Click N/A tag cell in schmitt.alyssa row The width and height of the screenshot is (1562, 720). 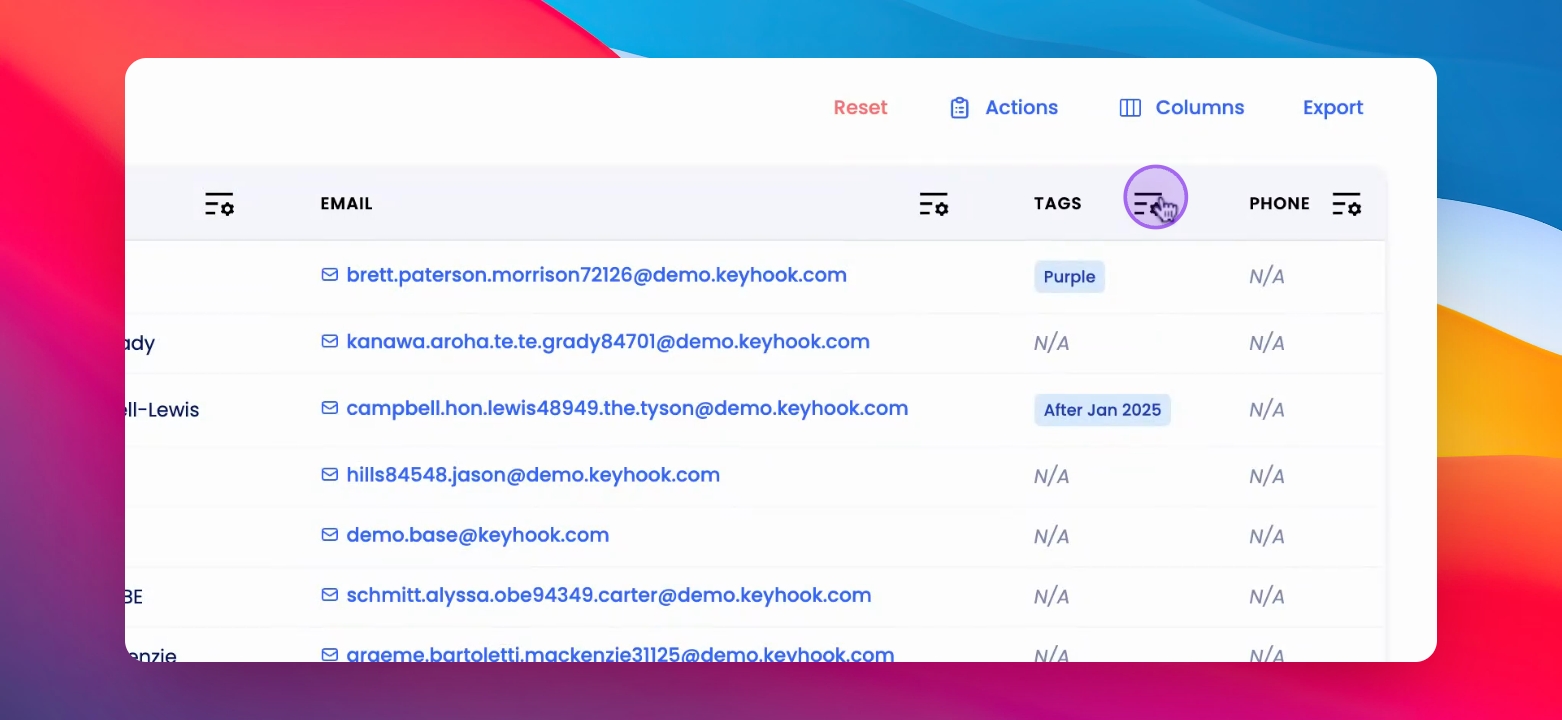1052,596
